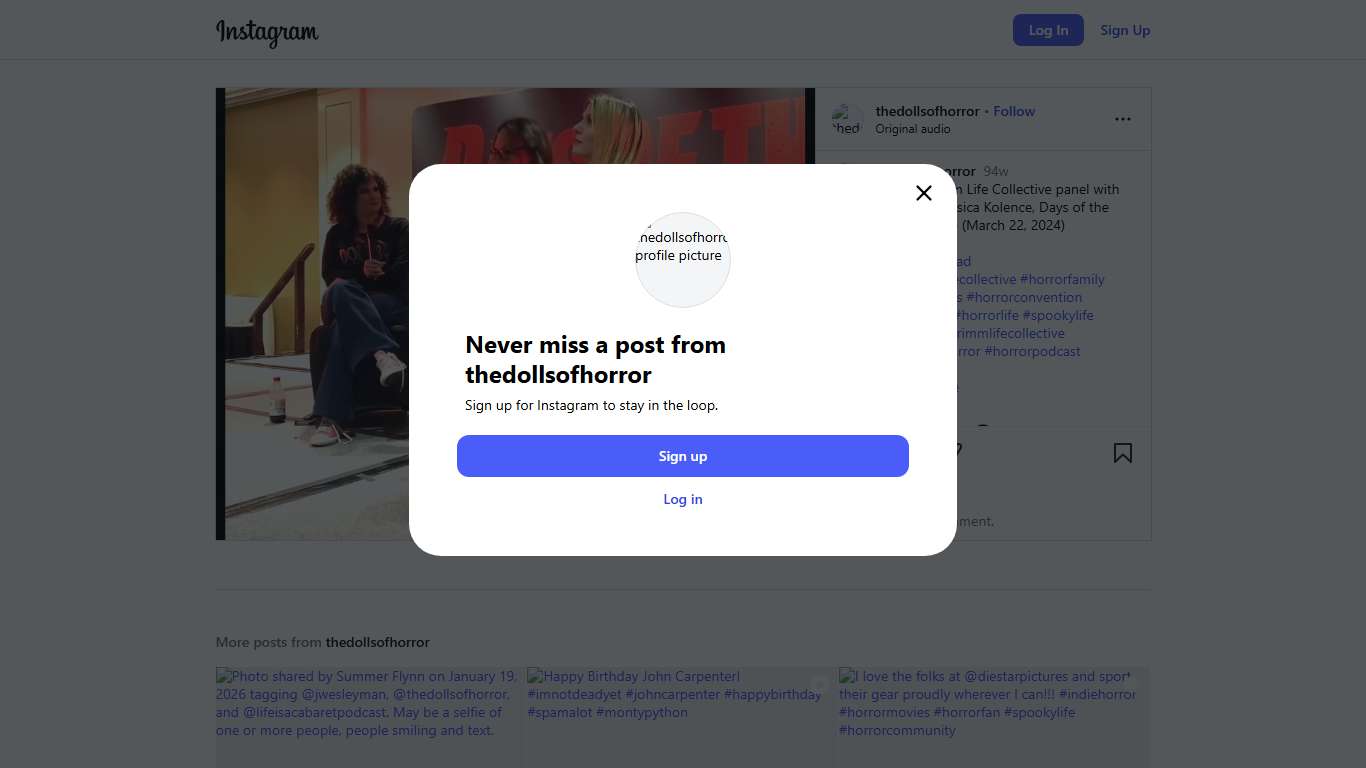This screenshot has width=1366, height=768.
Task: Open the diestarpictures post thumbnail
Action: (993, 715)
